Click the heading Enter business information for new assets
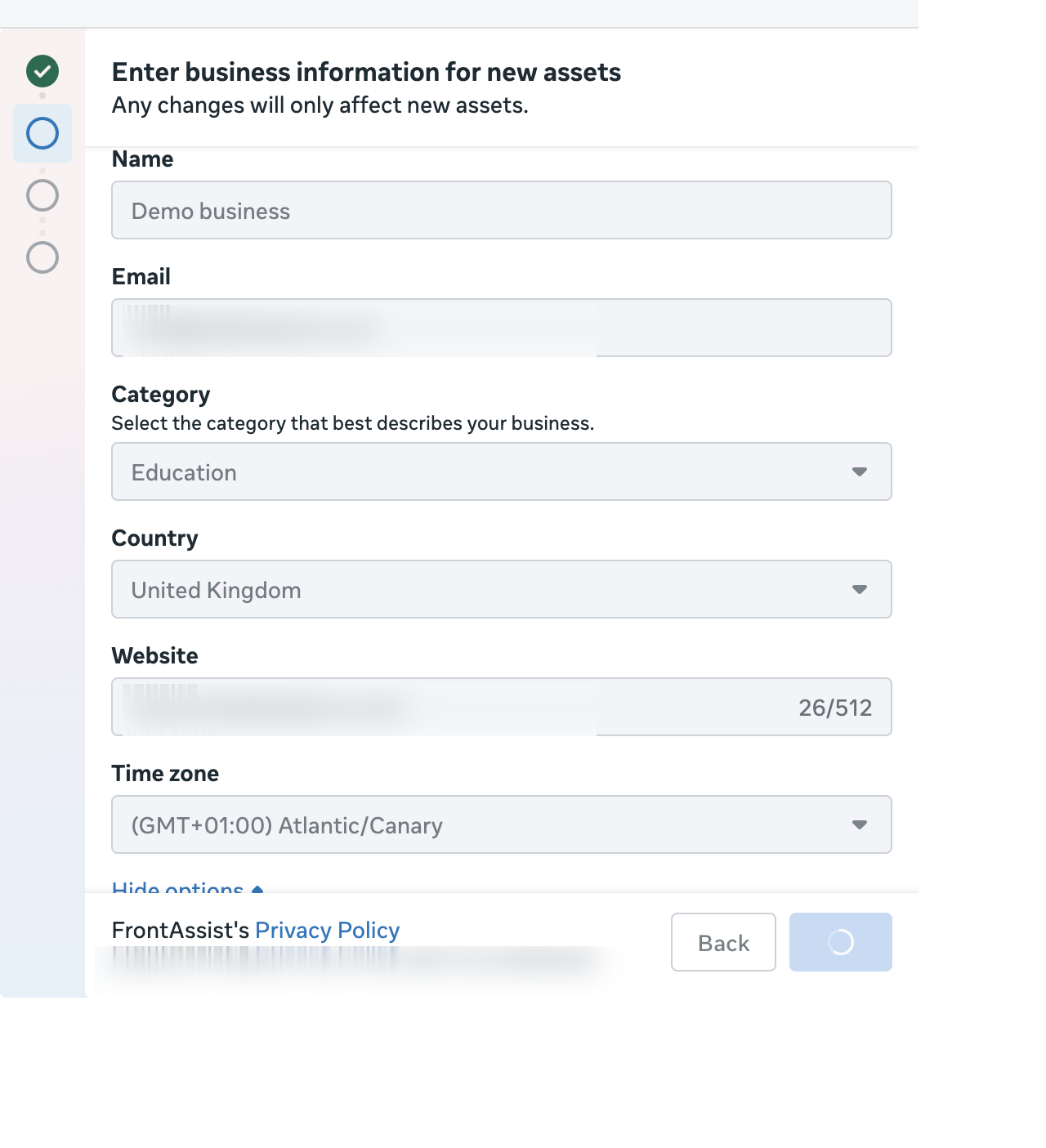The height and width of the screenshot is (1148, 1046). (366, 72)
